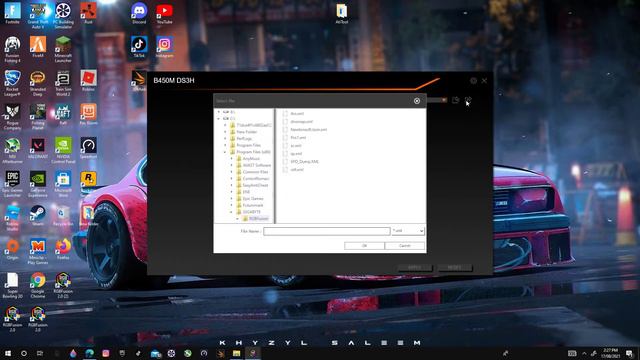Close the Select File dialog
Viewport: 640px width, 360px height.
(x=417, y=101)
